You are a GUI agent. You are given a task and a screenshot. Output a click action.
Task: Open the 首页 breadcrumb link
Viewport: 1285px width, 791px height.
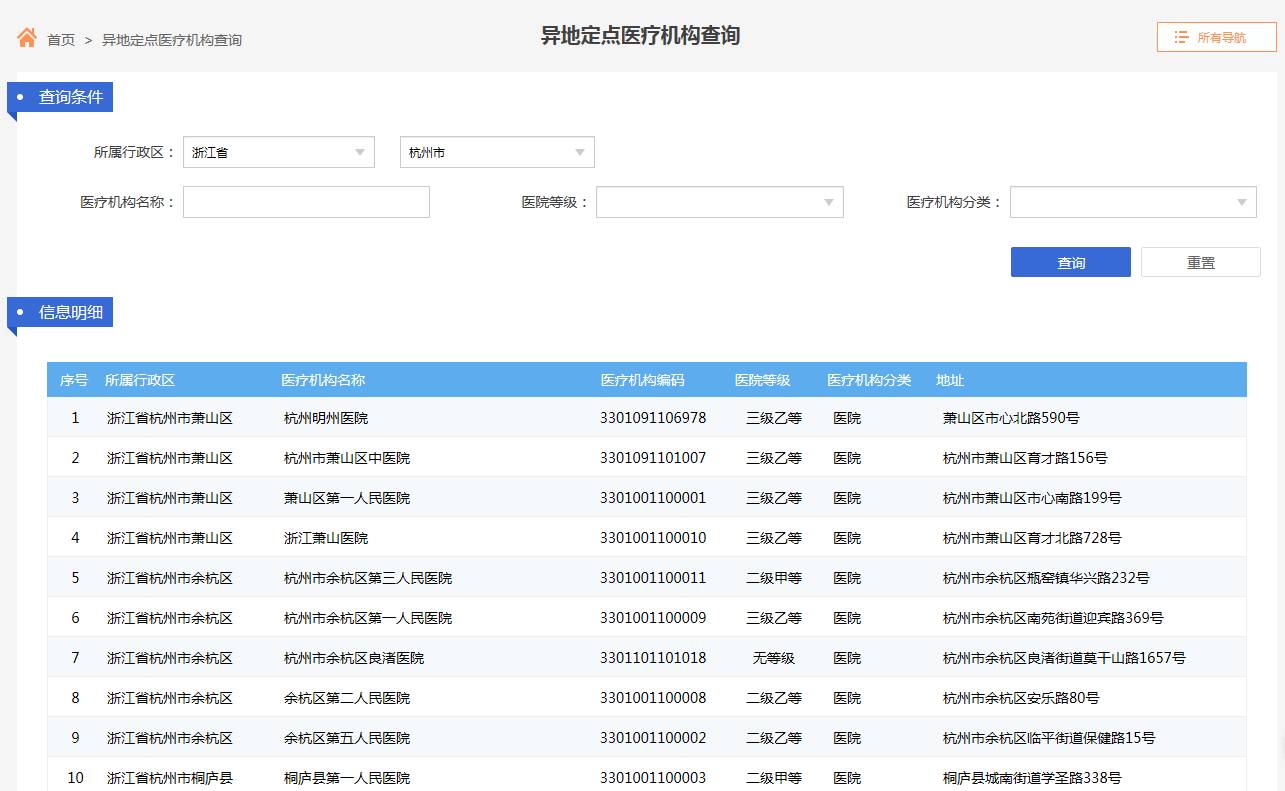(x=61, y=40)
